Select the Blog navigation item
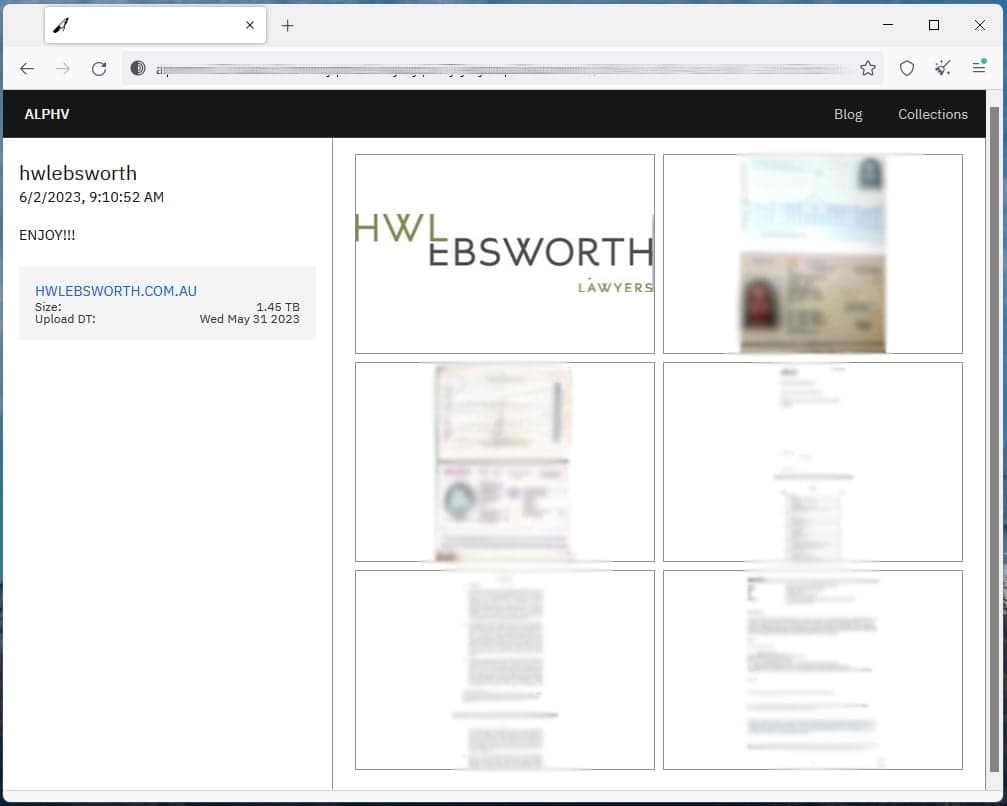 click(847, 114)
